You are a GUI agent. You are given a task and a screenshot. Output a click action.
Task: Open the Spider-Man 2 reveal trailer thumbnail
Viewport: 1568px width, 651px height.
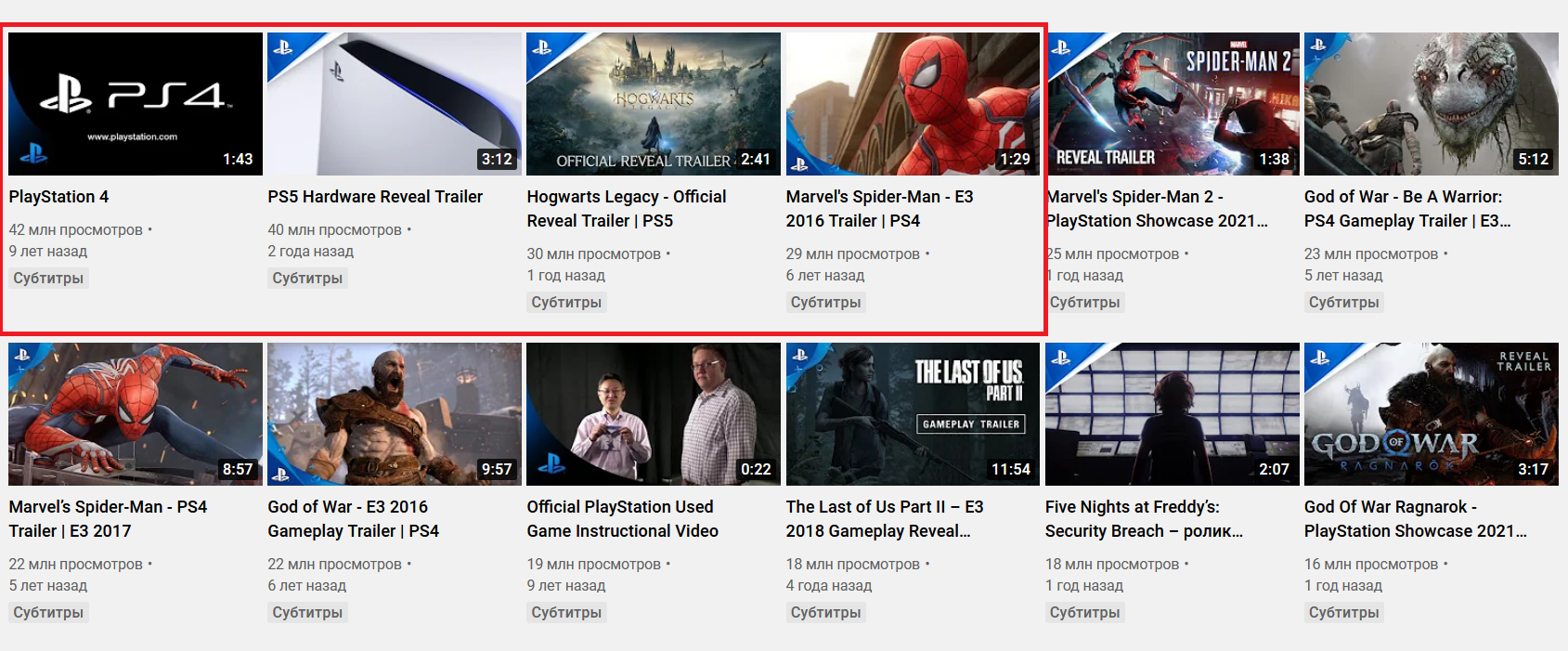tap(1173, 104)
